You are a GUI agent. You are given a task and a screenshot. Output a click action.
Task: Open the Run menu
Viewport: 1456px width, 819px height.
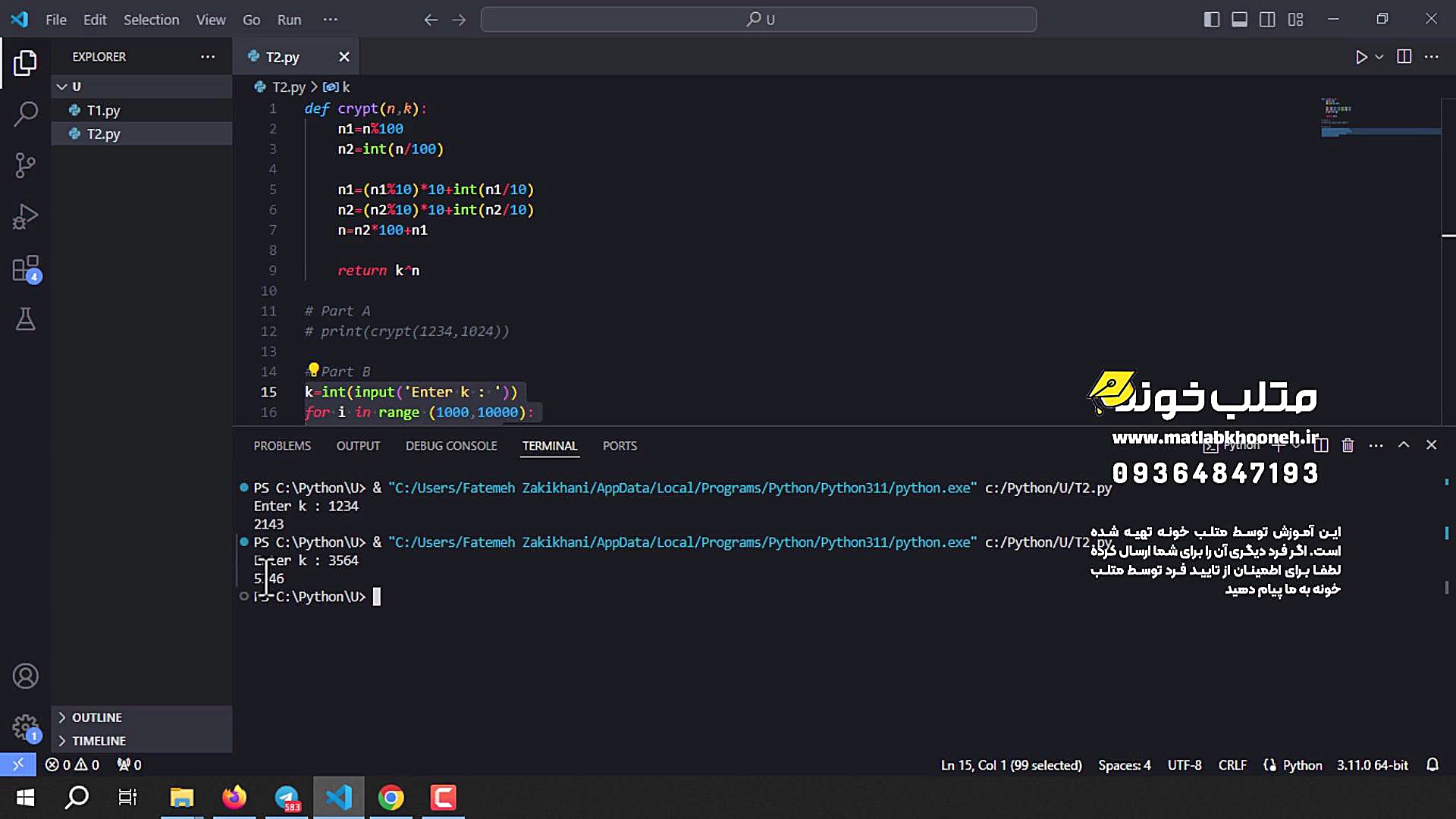coord(289,20)
